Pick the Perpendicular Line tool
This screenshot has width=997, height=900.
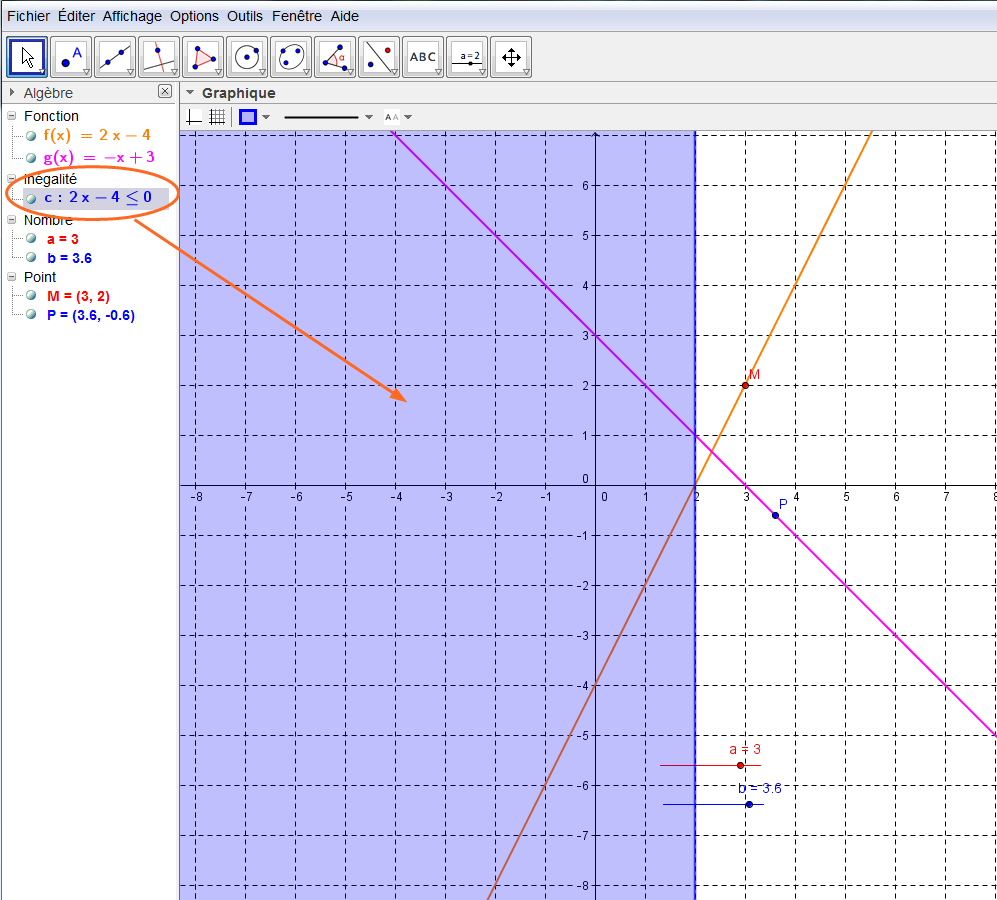[159, 57]
